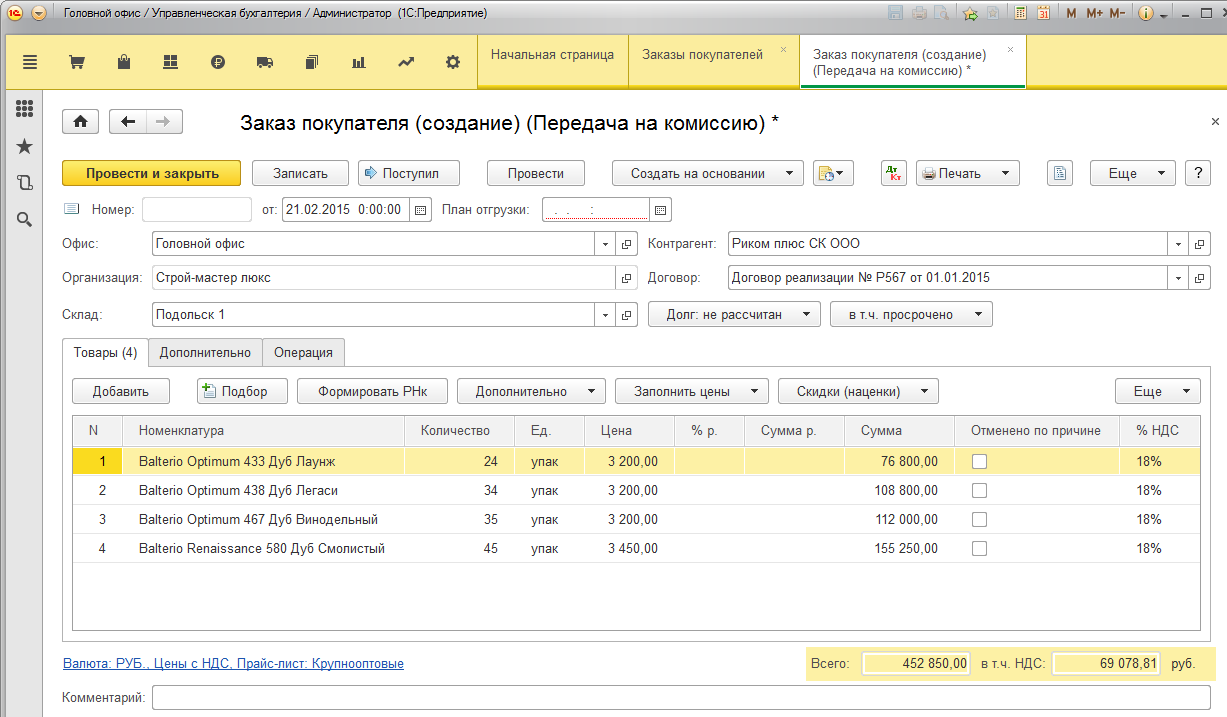Open the ruble money section

click(218, 62)
